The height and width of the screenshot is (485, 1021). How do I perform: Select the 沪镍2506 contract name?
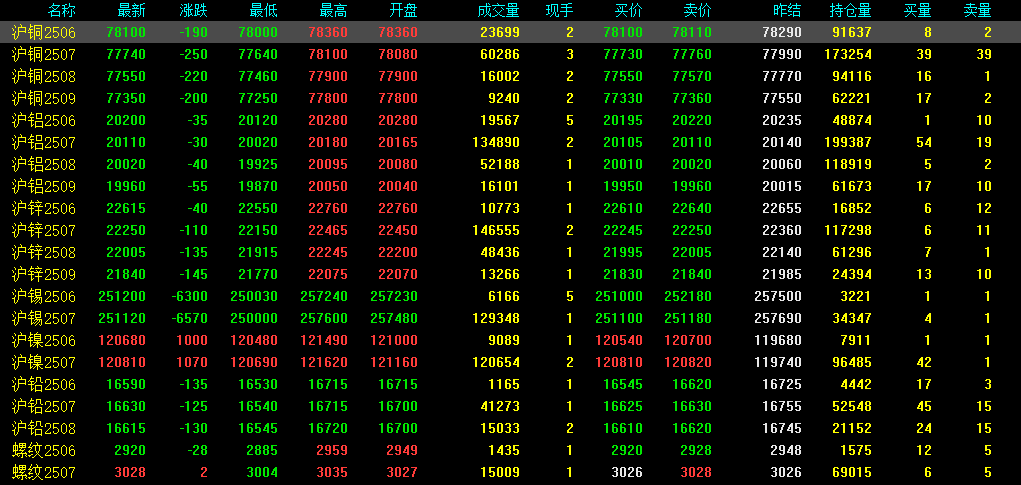(44, 340)
